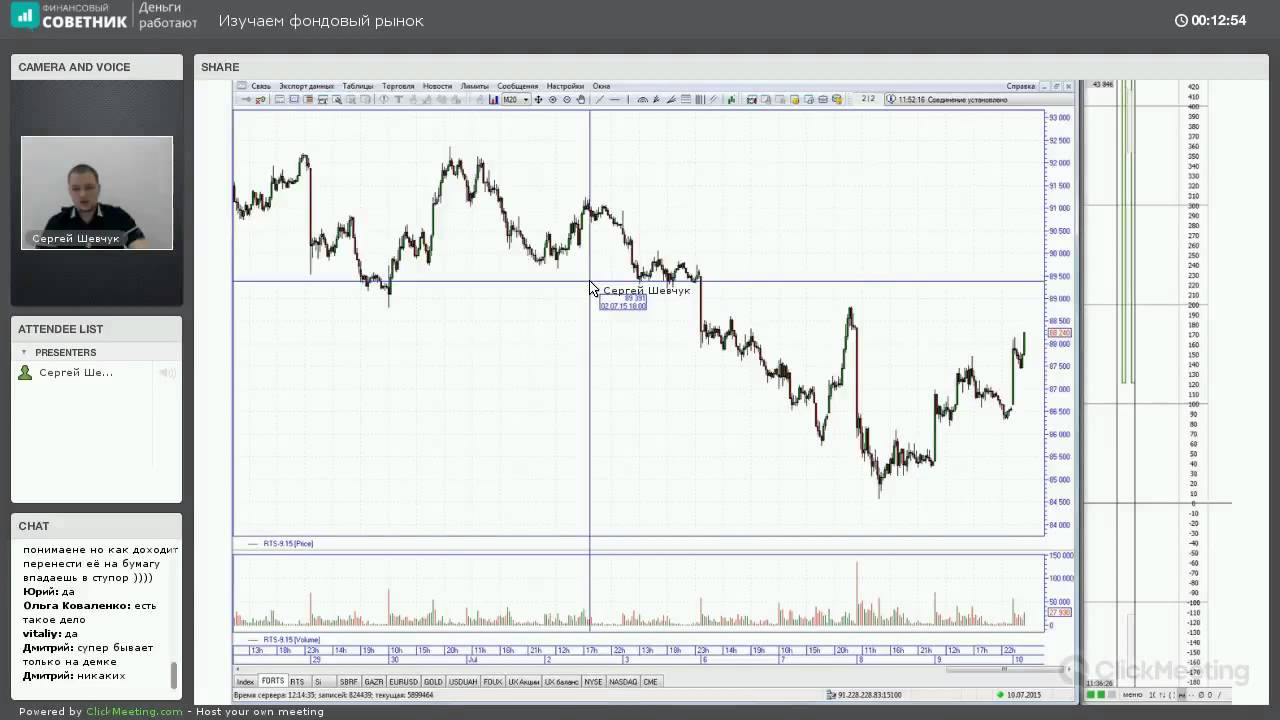Select the four-arrow crosshair move tool
The width and height of the screenshot is (1280, 720).
[538, 99]
